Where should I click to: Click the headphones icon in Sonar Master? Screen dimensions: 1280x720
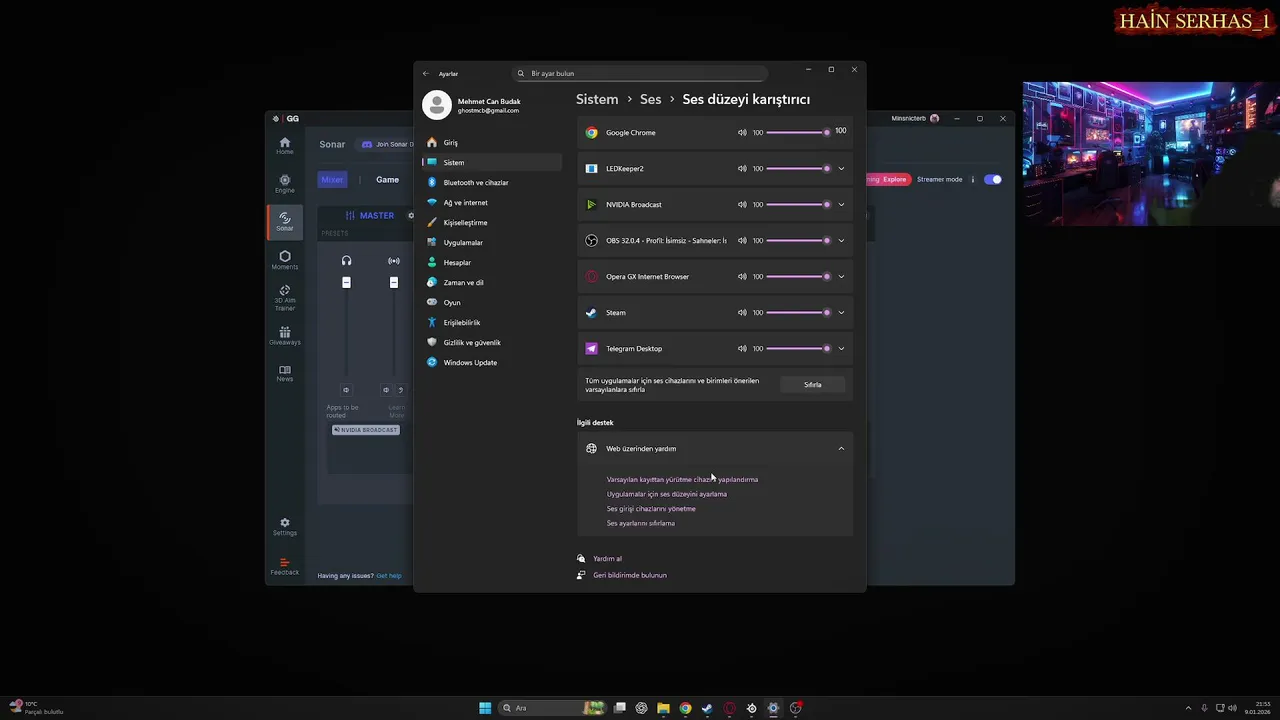point(346,261)
